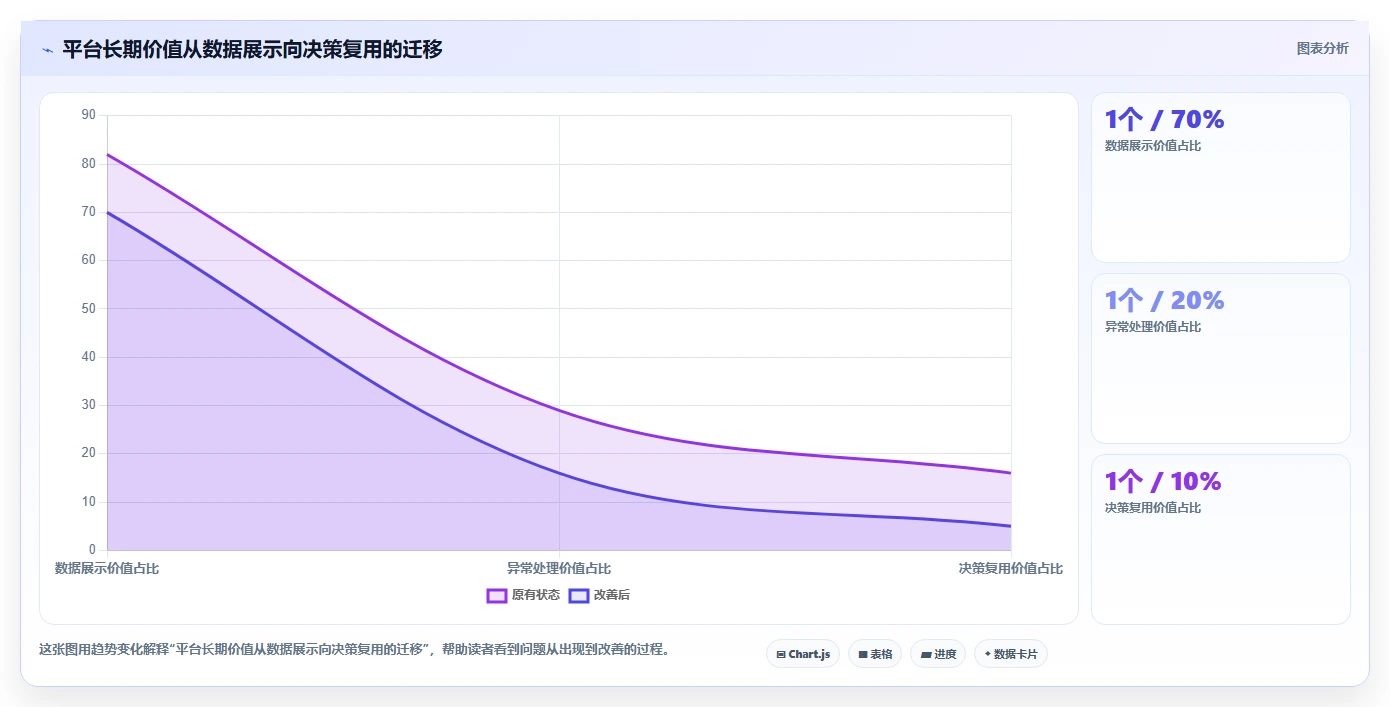Click the x-axis label 决策复用价值占比
This screenshot has height=707, width=1390.
[1011, 568]
